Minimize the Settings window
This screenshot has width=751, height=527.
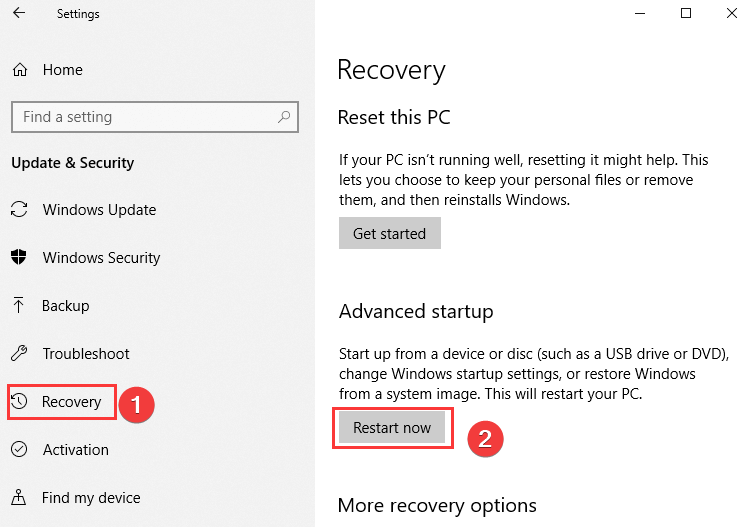tap(640, 13)
